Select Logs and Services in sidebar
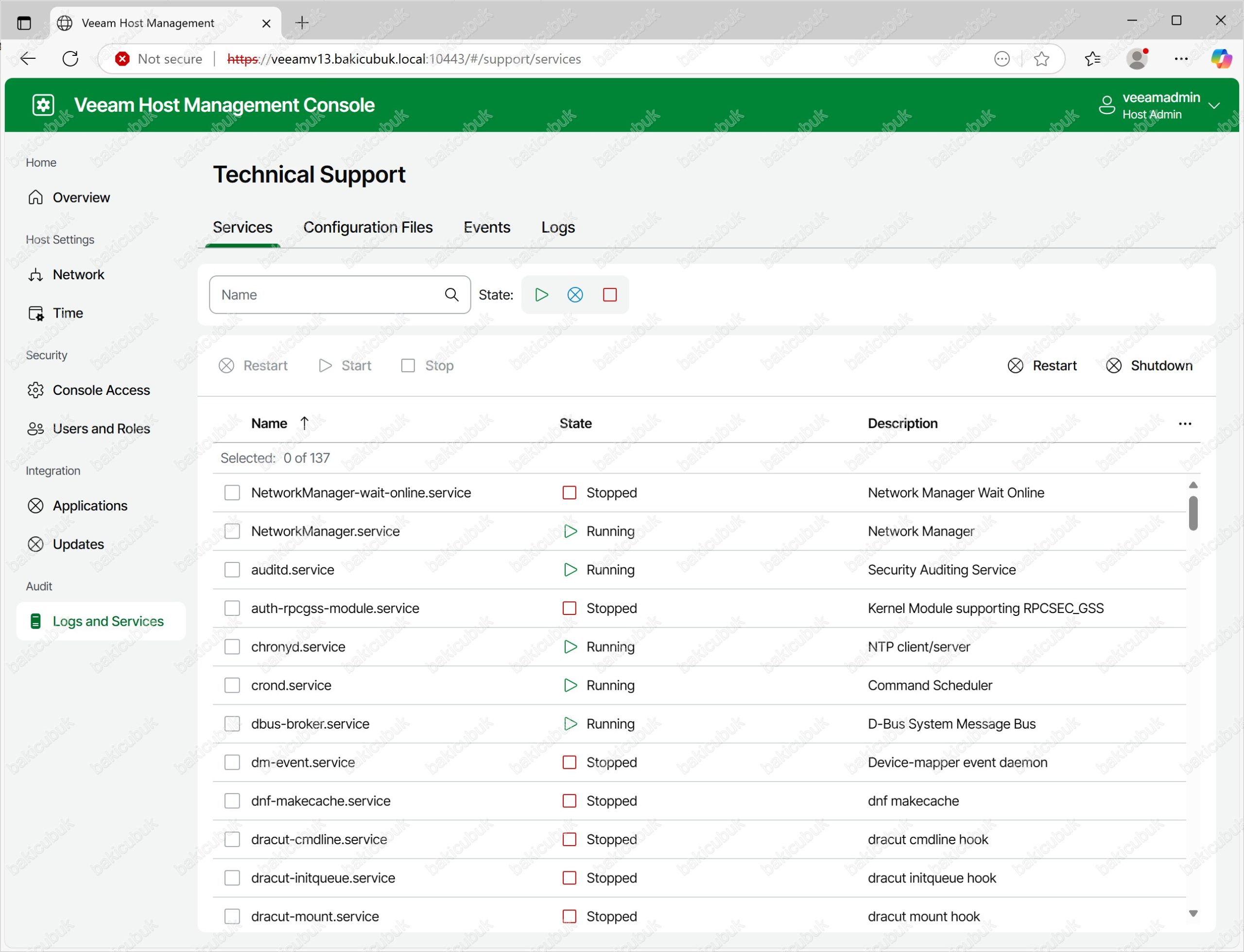 pyautogui.click(x=101, y=621)
